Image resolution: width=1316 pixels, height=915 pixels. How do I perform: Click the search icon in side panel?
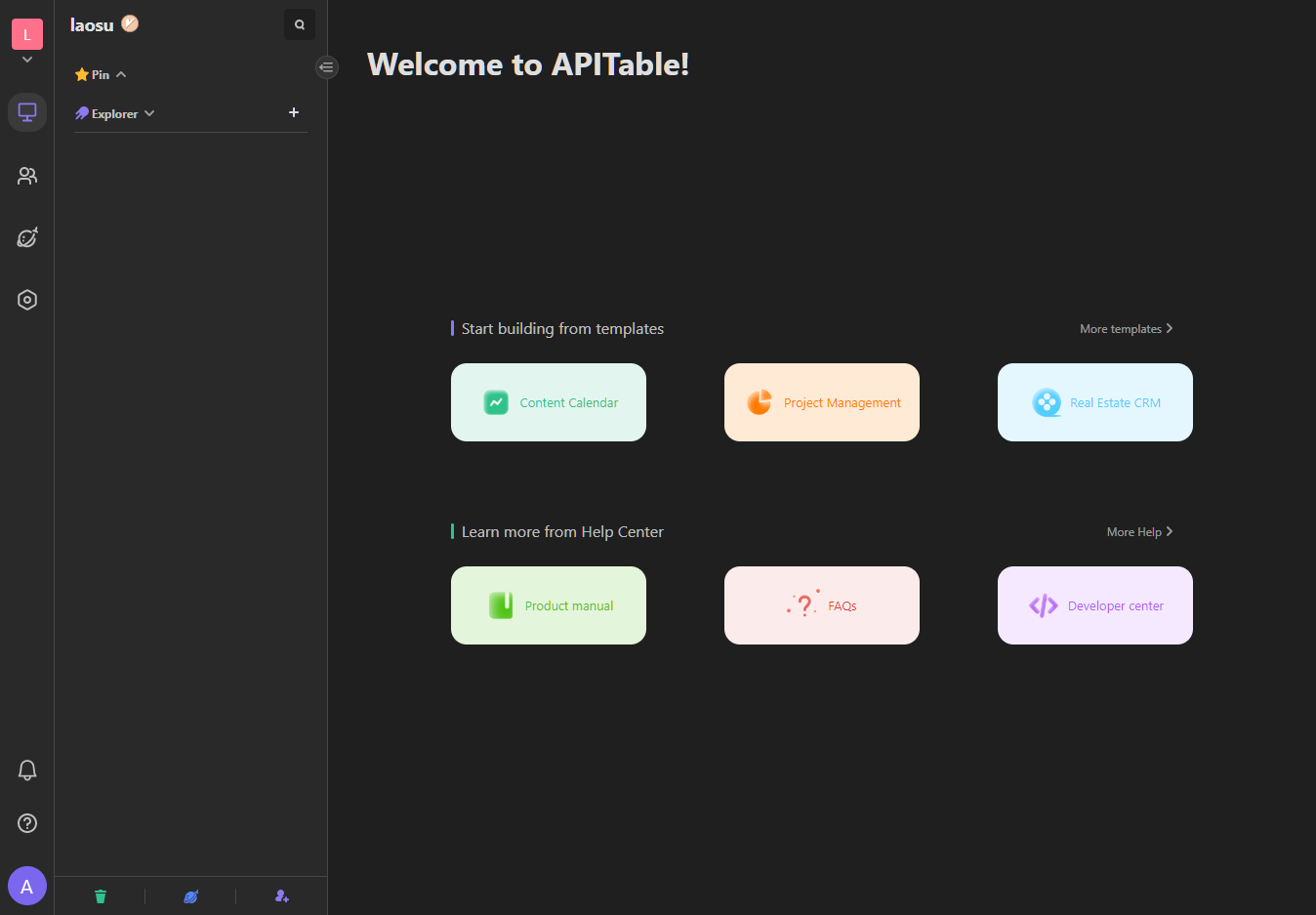300,24
